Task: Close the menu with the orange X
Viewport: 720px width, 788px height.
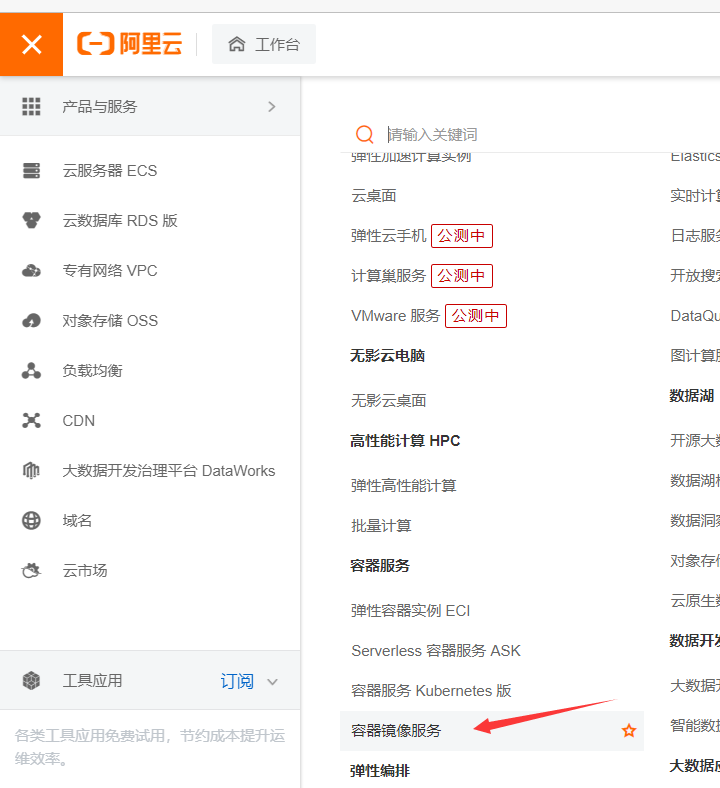Action: (x=31, y=44)
